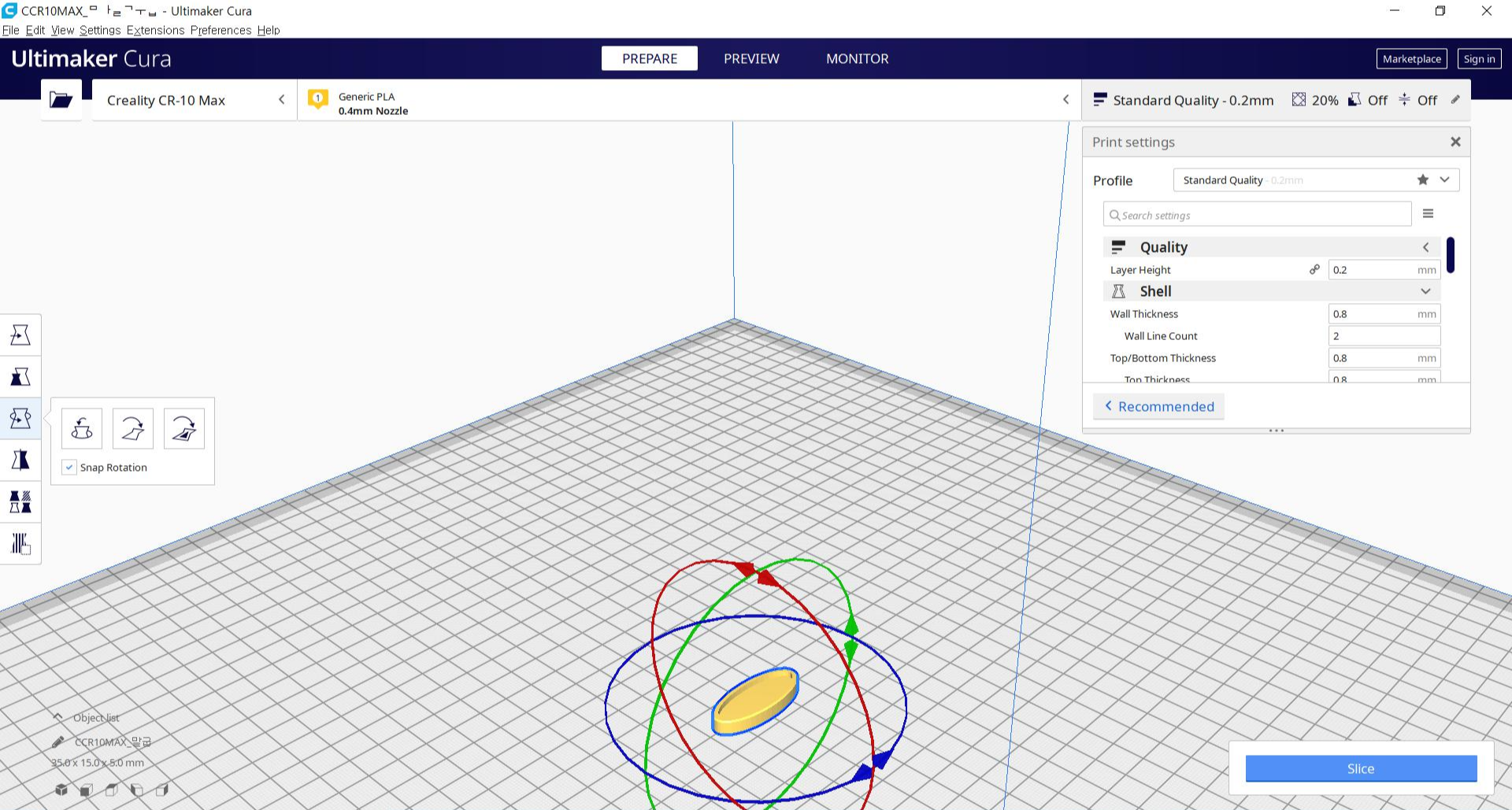The image size is (1512, 810).
Task: Collapse the Shell settings section
Action: [1272, 291]
